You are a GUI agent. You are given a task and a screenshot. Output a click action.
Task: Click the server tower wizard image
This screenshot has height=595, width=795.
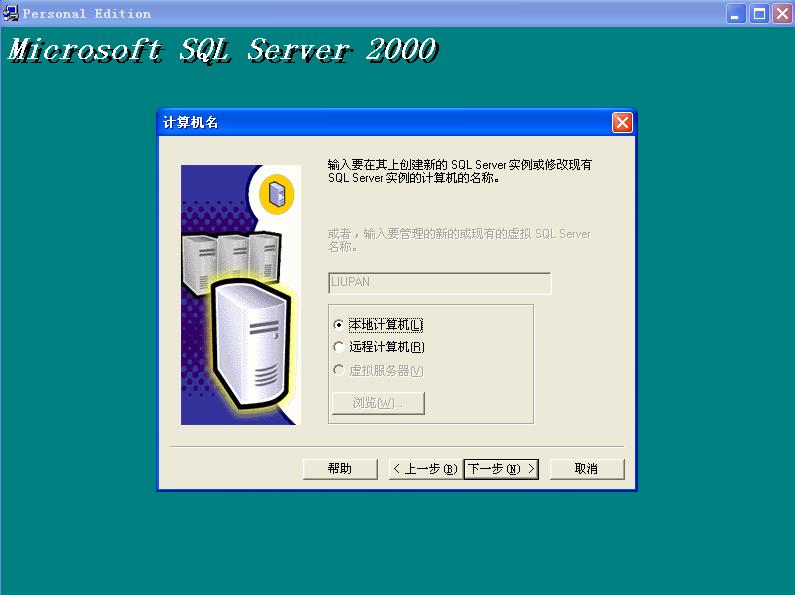tap(241, 295)
